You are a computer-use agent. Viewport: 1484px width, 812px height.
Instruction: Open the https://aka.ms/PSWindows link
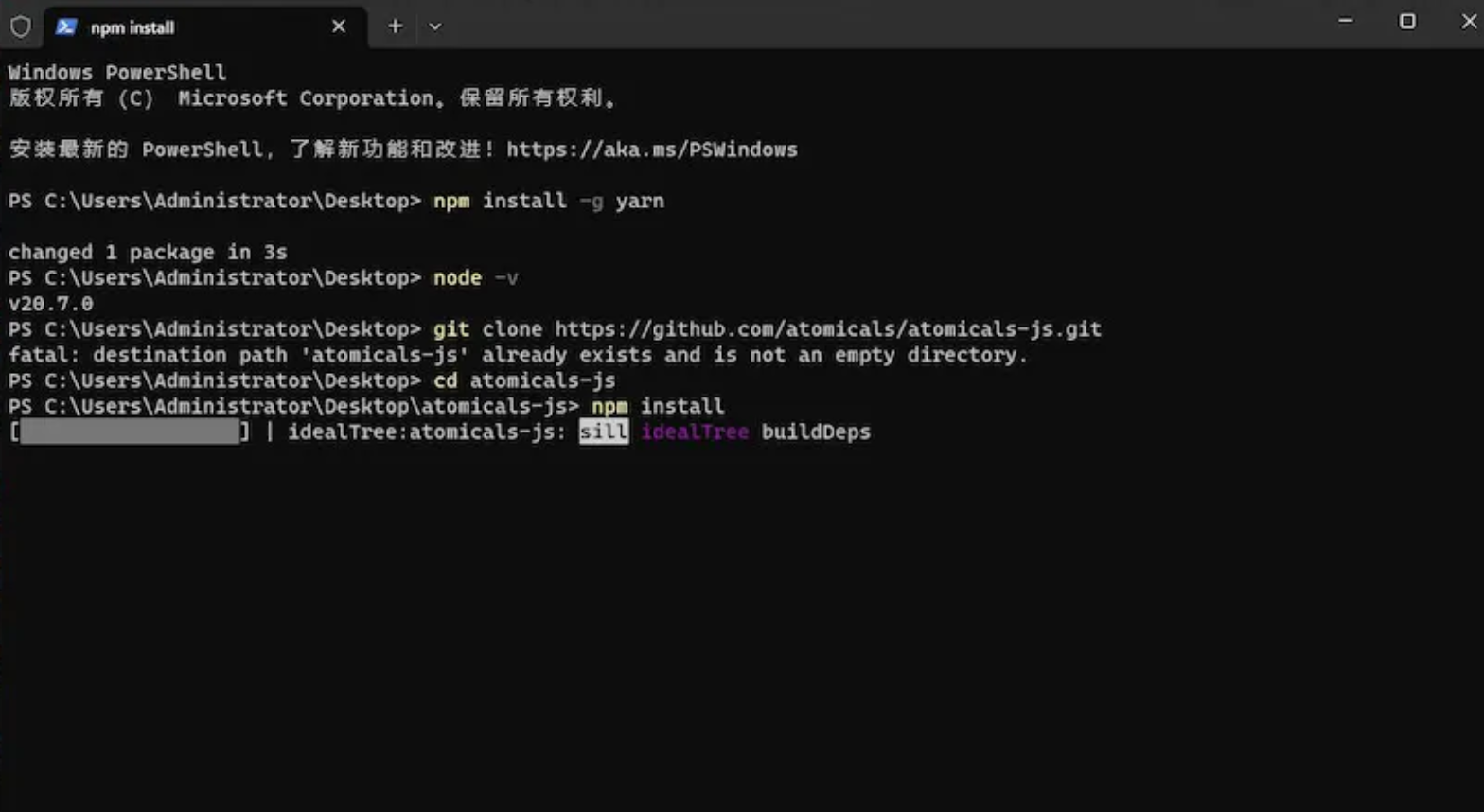point(652,150)
